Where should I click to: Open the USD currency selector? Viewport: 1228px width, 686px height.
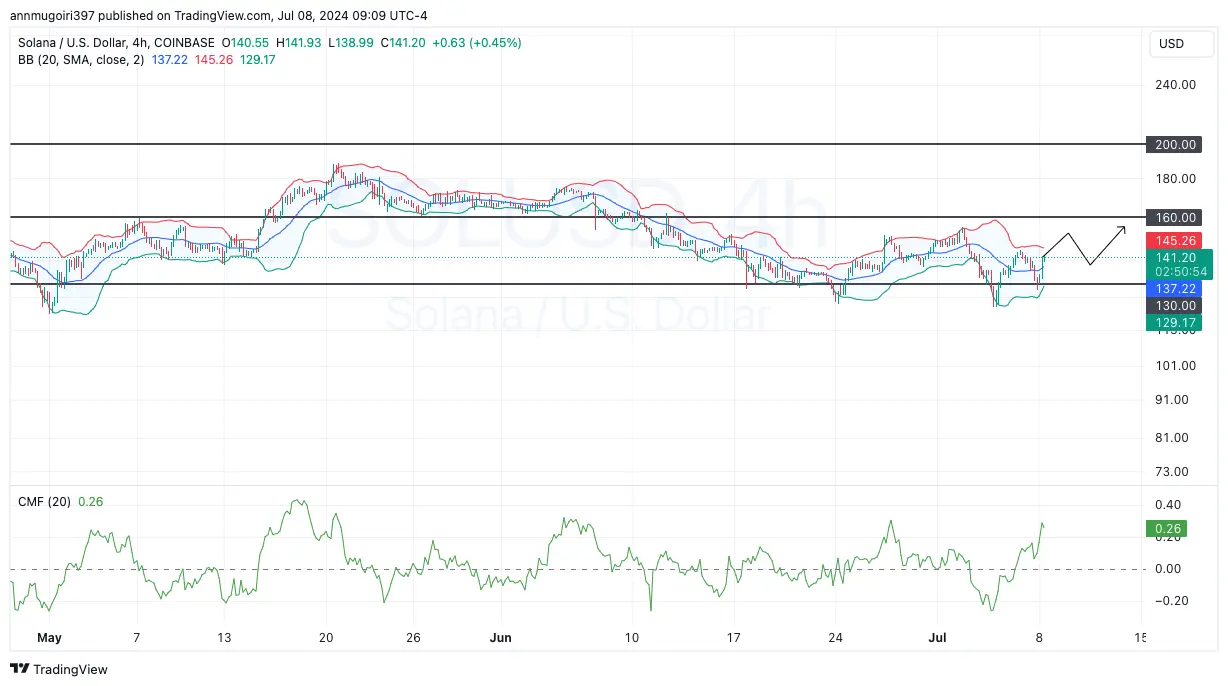[x=1171, y=44]
